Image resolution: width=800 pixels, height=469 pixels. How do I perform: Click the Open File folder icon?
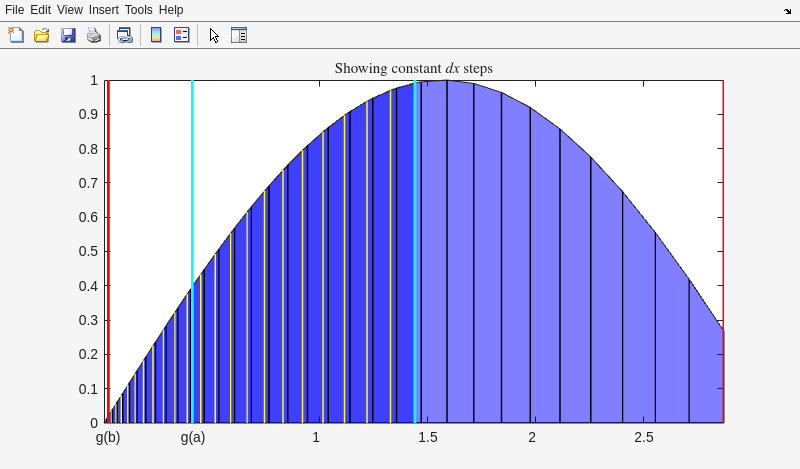tap(42, 35)
